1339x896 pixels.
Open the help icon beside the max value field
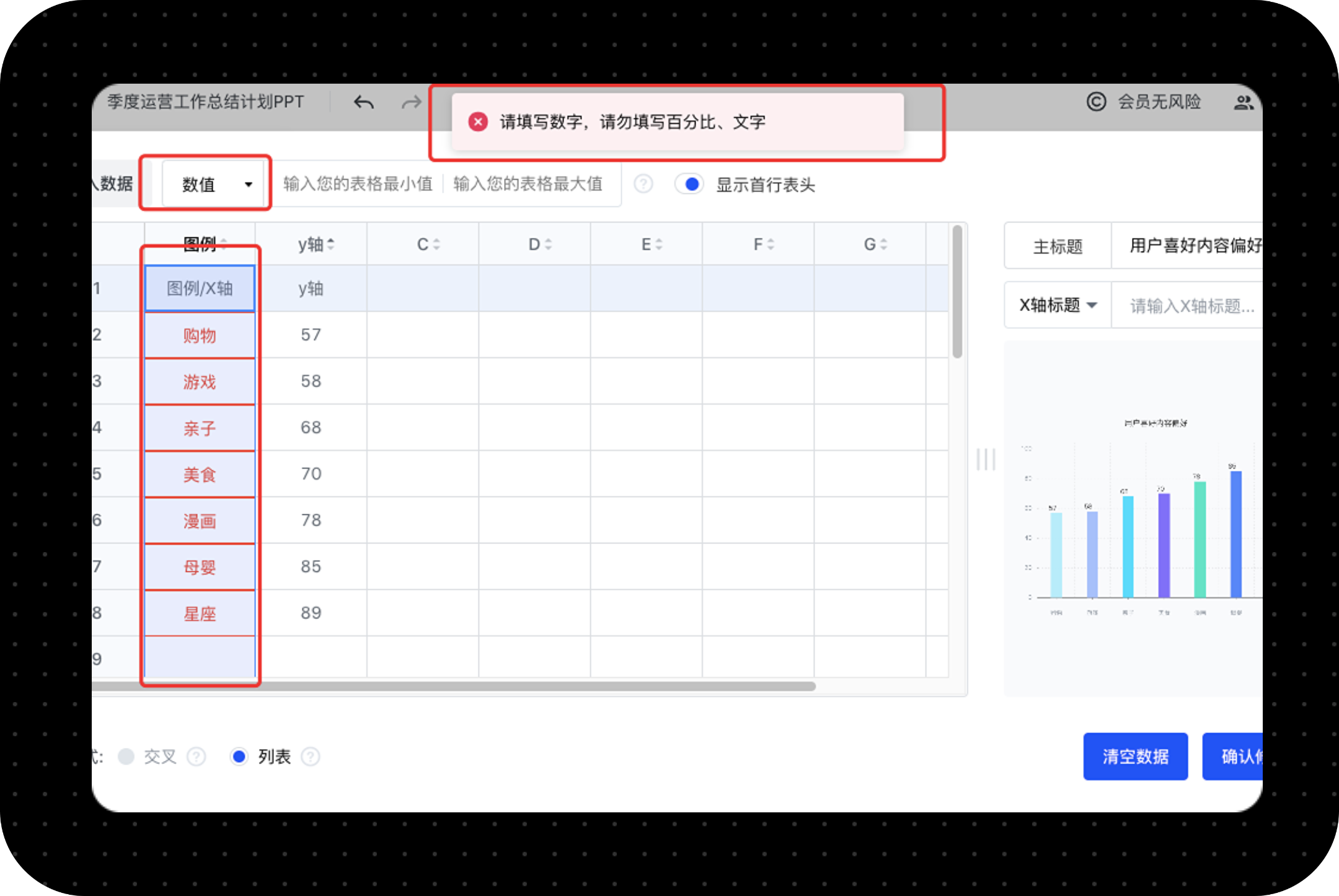[x=643, y=184]
